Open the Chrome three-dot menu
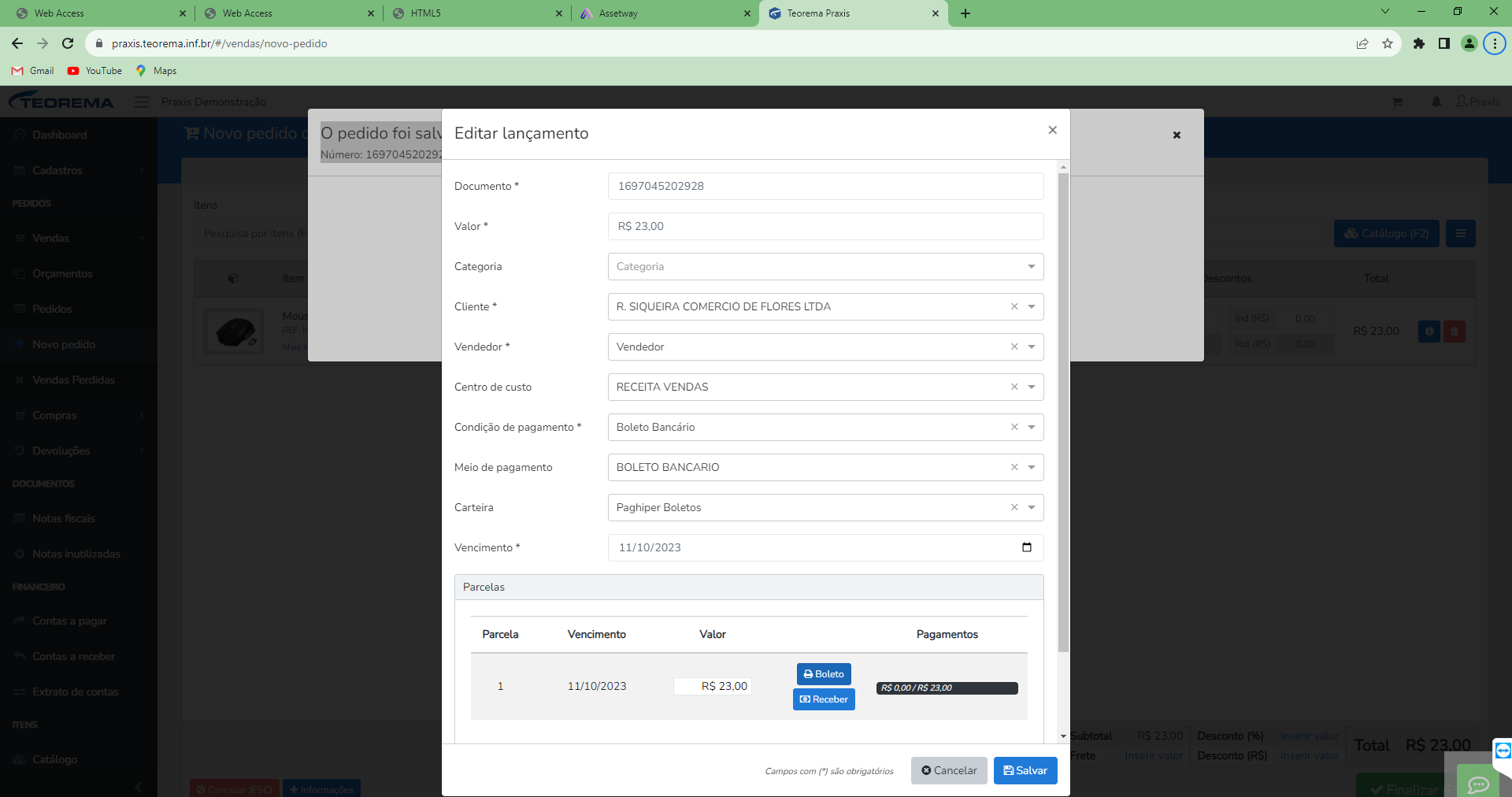Image resolution: width=1512 pixels, height=797 pixels. click(x=1495, y=43)
